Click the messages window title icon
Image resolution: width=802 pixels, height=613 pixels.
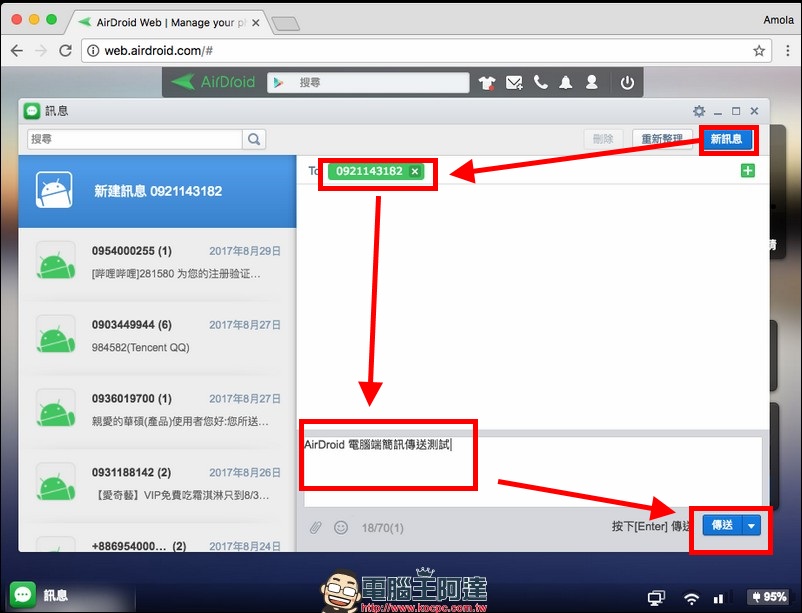tap(32, 111)
